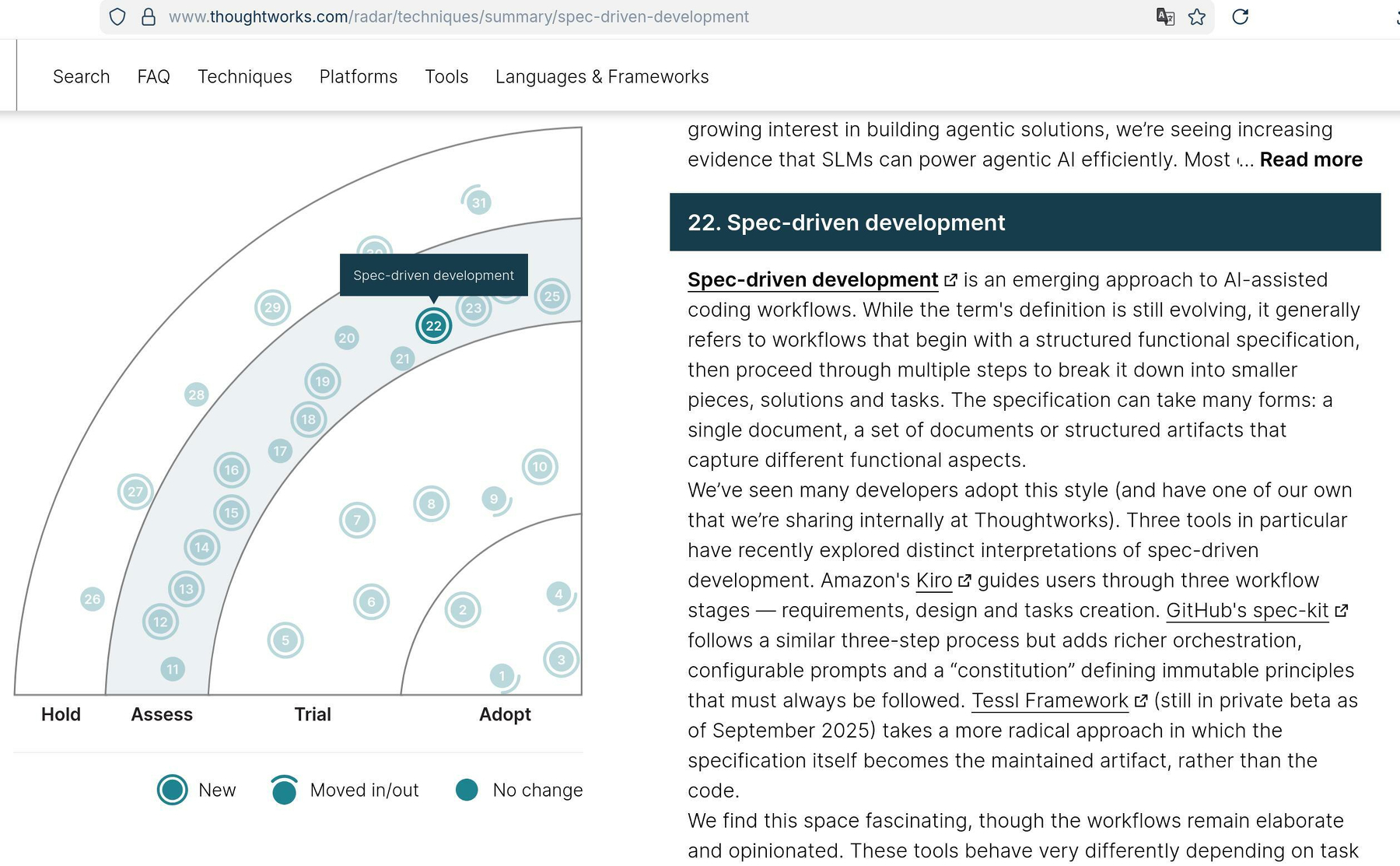
Task: Select radar blip 5
Action: (285, 640)
